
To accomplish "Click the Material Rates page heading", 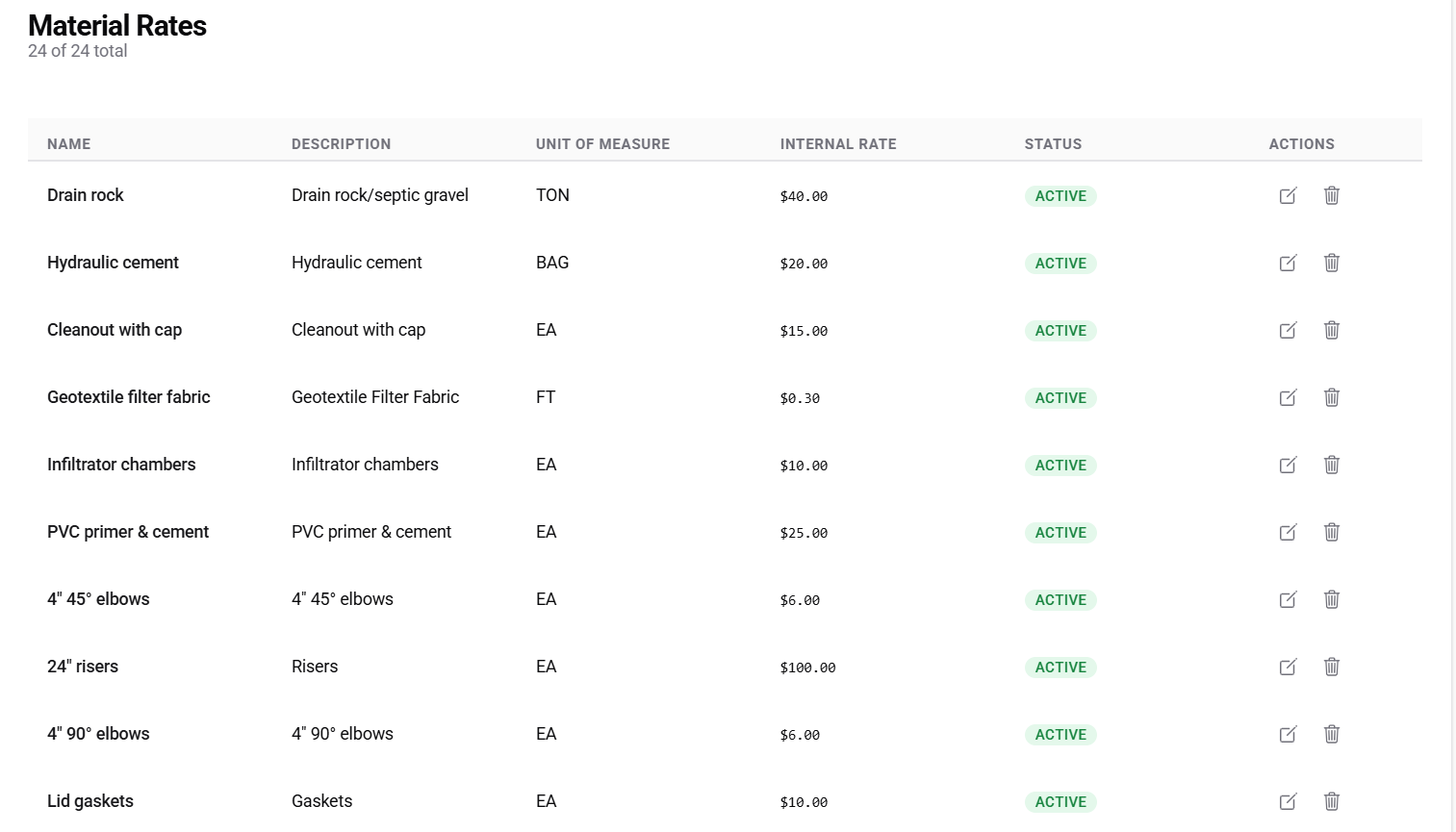I will coord(117,26).
